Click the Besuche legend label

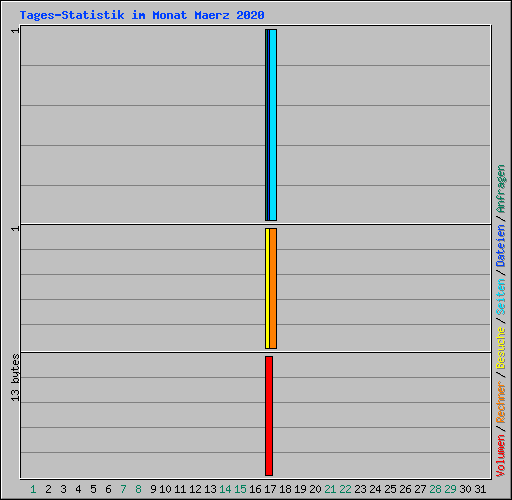coord(501,348)
